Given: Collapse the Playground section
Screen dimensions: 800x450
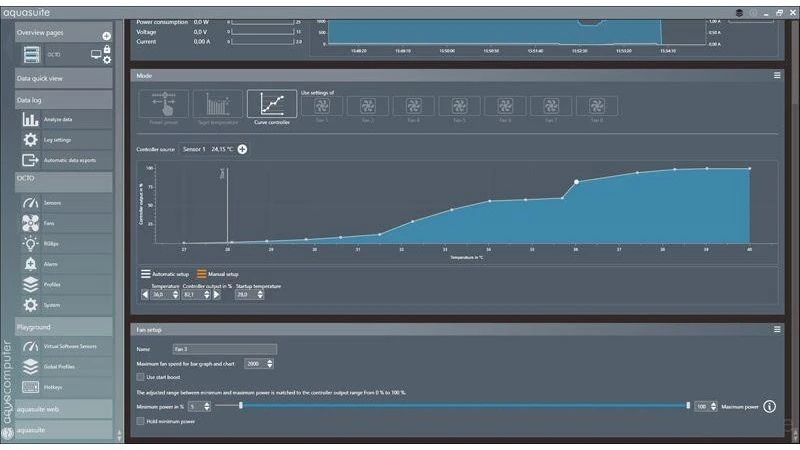Looking at the screenshot, I should coord(64,327).
